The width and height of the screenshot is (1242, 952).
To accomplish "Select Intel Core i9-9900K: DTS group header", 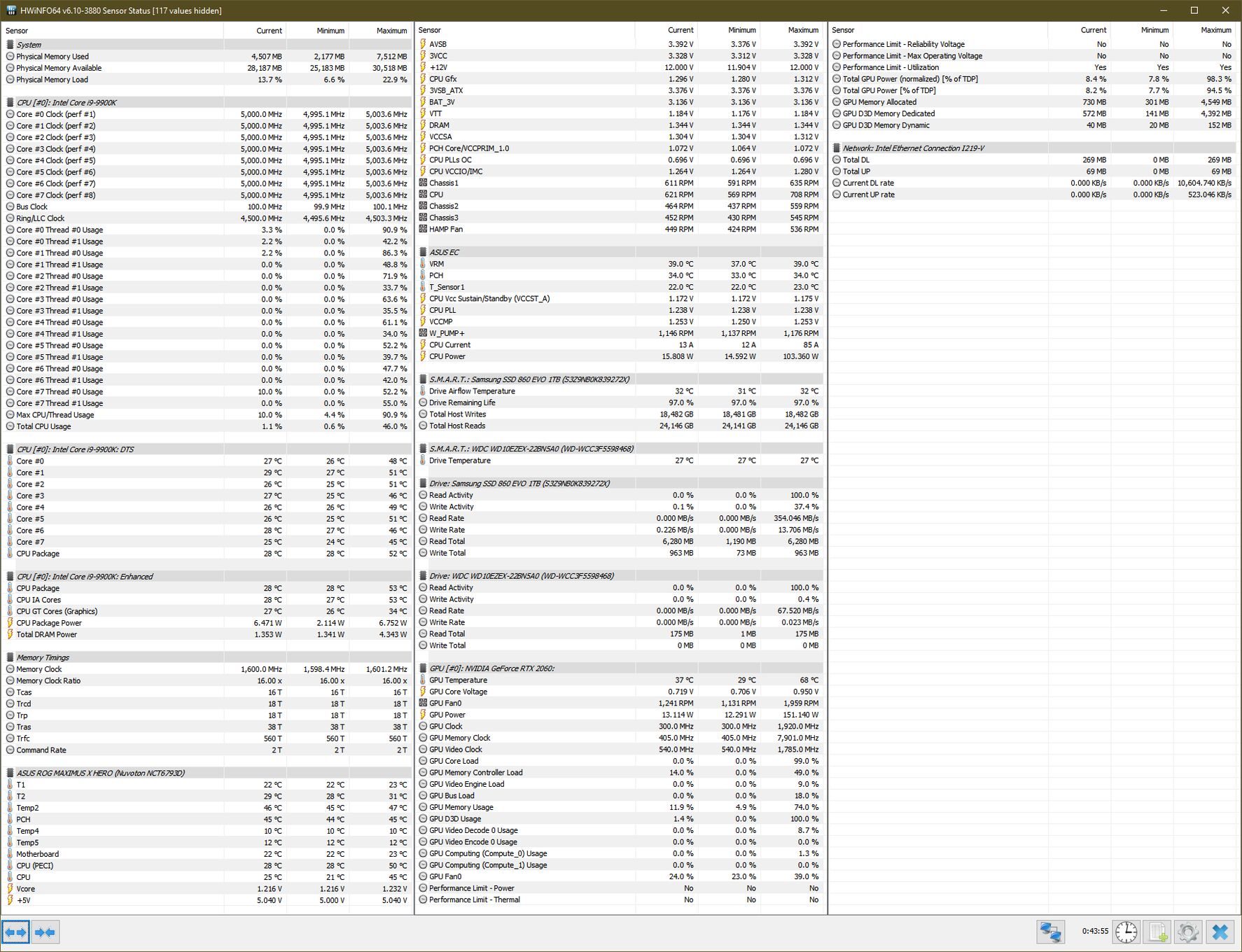I will [x=207, y=449].
